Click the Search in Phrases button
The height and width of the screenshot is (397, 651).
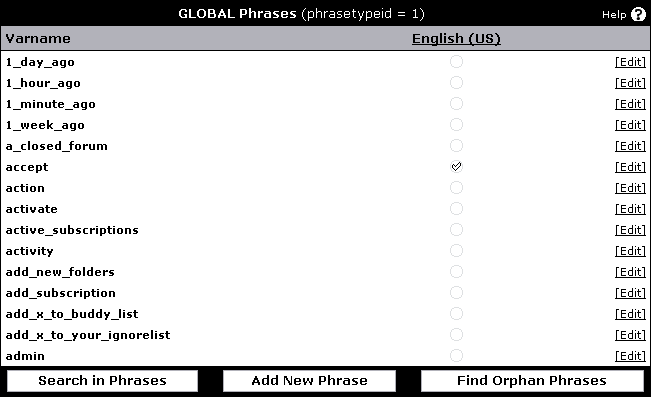point(103,381)
